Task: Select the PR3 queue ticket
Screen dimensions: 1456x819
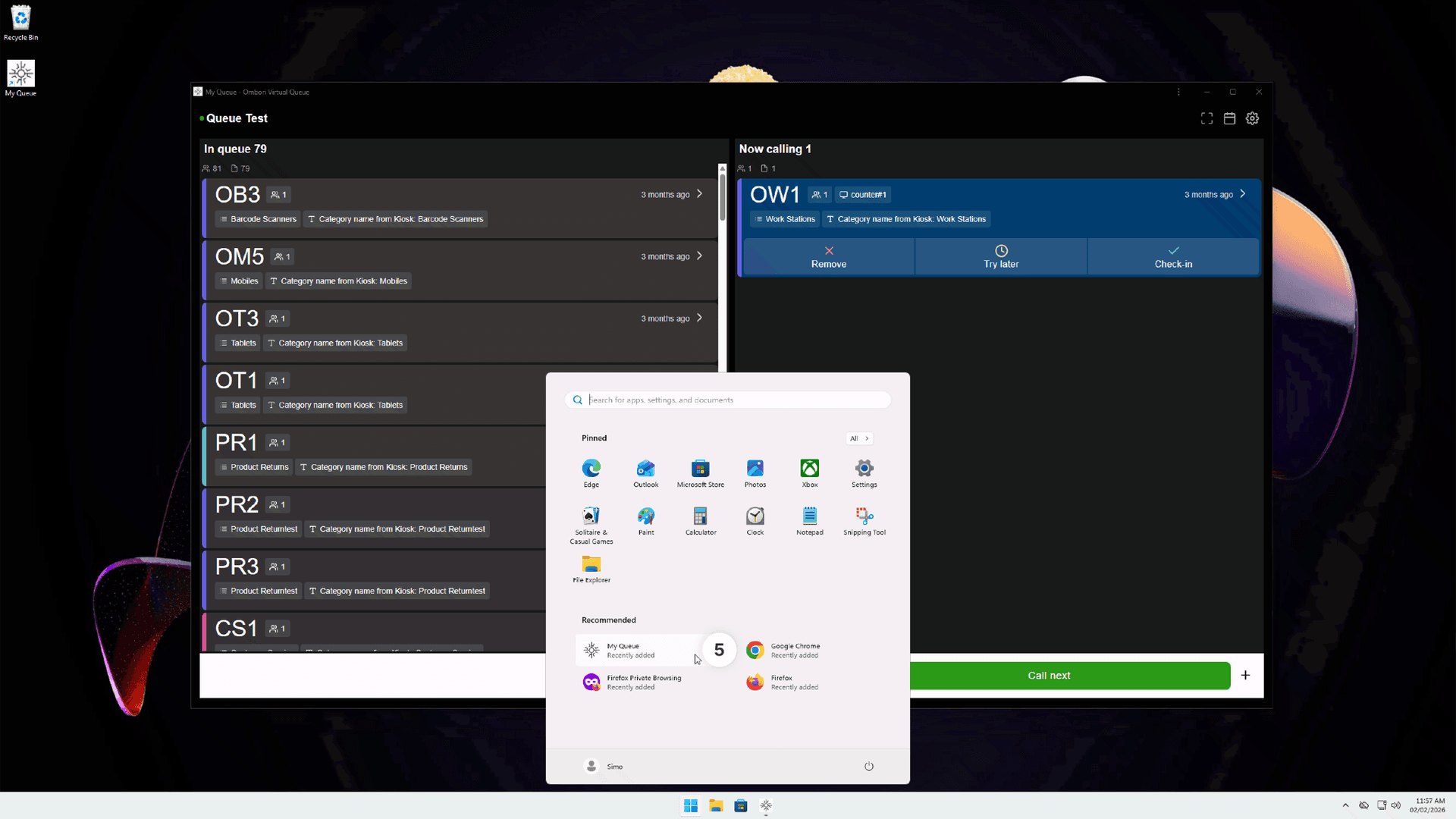Action: coord(375,580)
